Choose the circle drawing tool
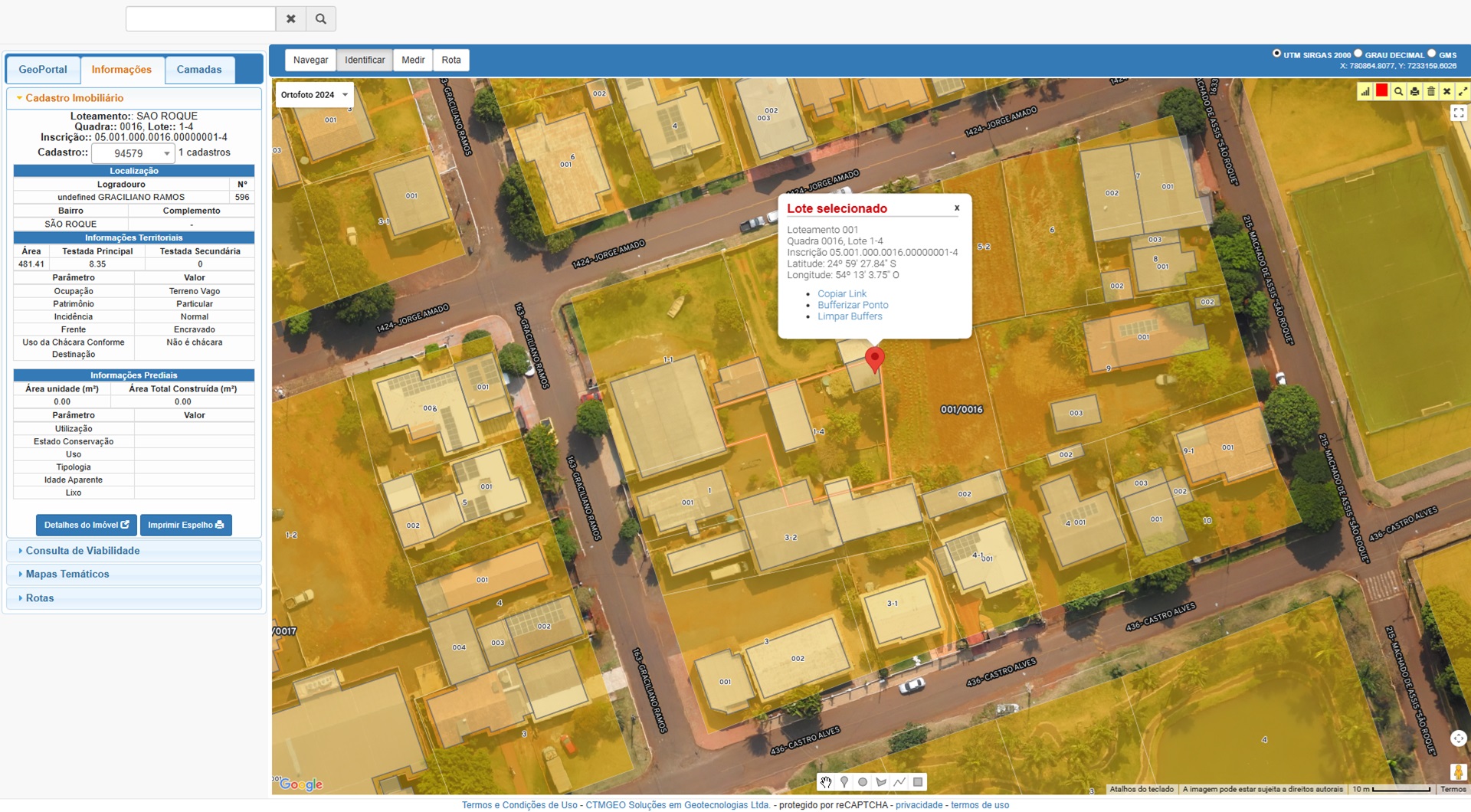 (x=863, y=782)
